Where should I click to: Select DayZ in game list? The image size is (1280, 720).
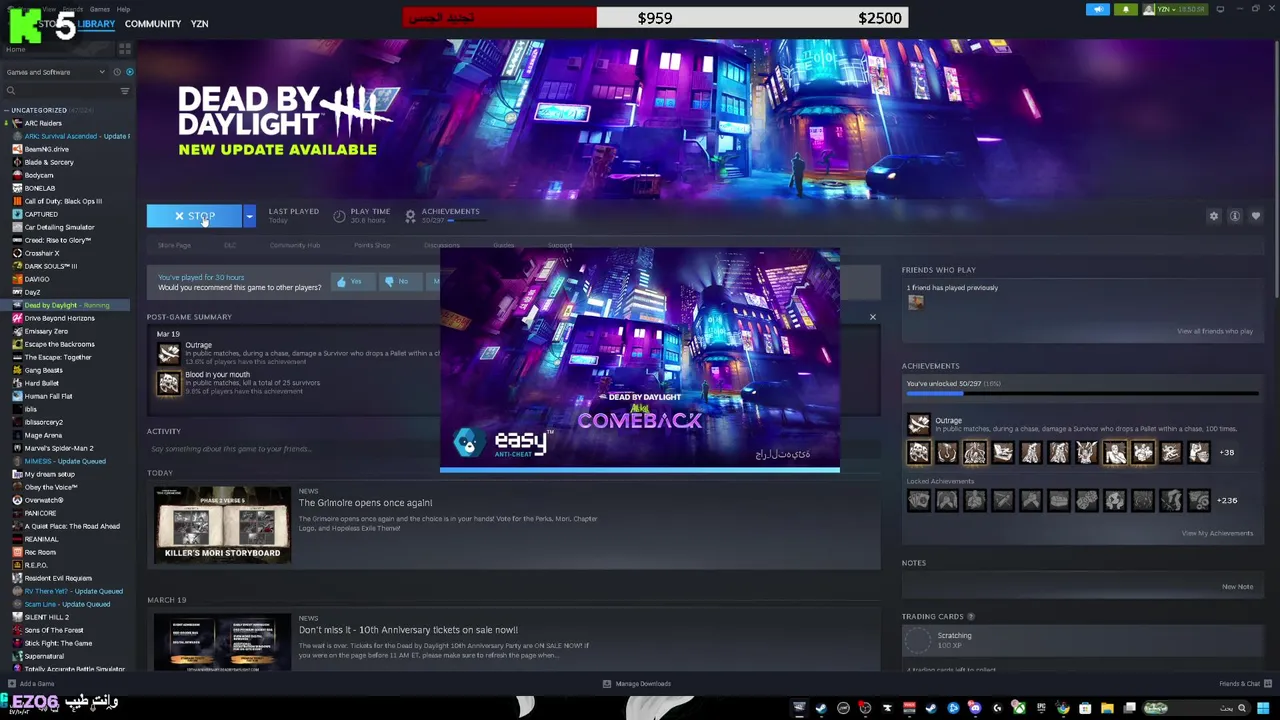point(32,292)
